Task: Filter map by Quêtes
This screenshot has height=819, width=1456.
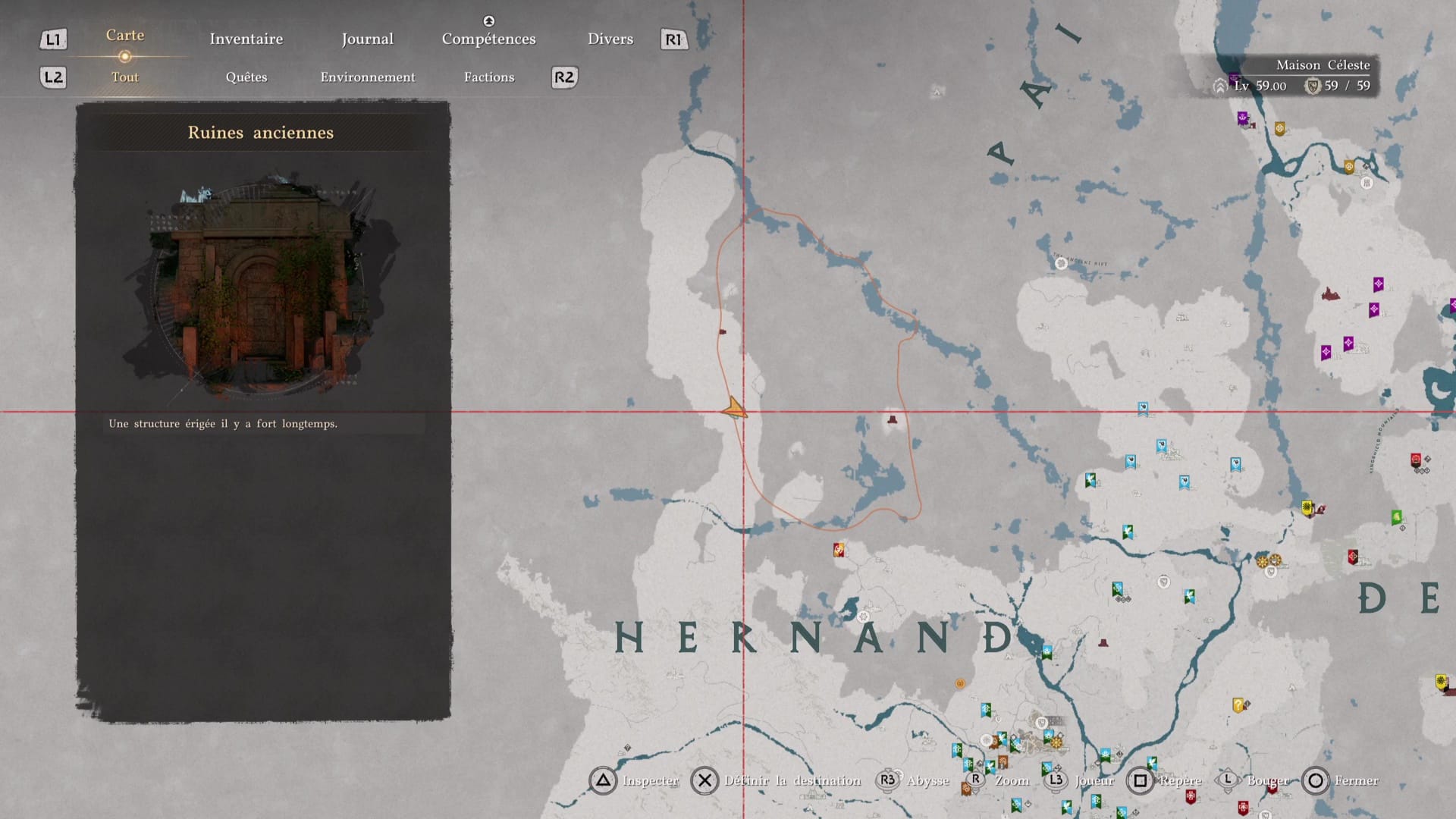Action: tap(246, 77)
